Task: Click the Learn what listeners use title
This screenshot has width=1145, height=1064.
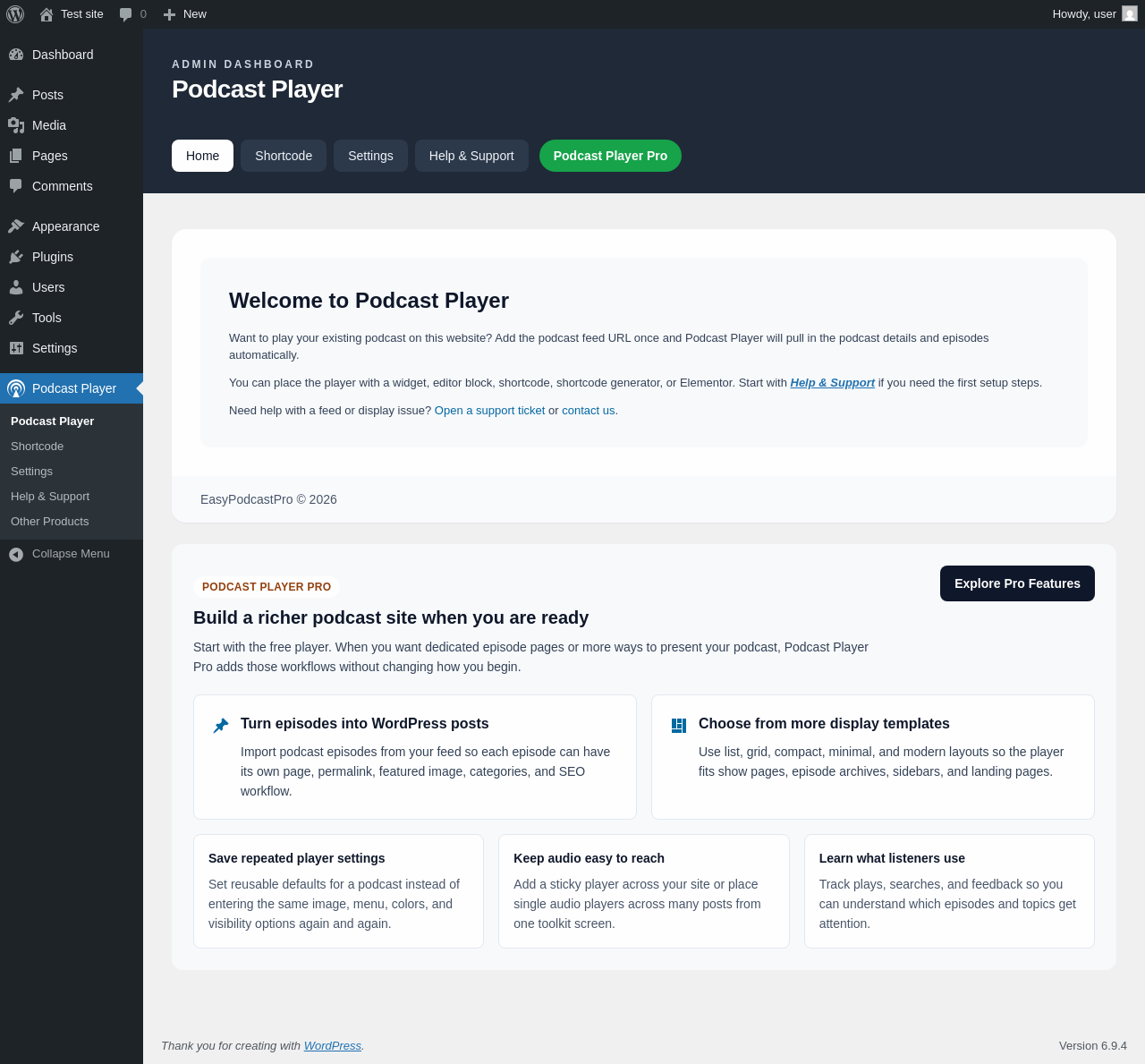Action: click(x=892, y=858)
